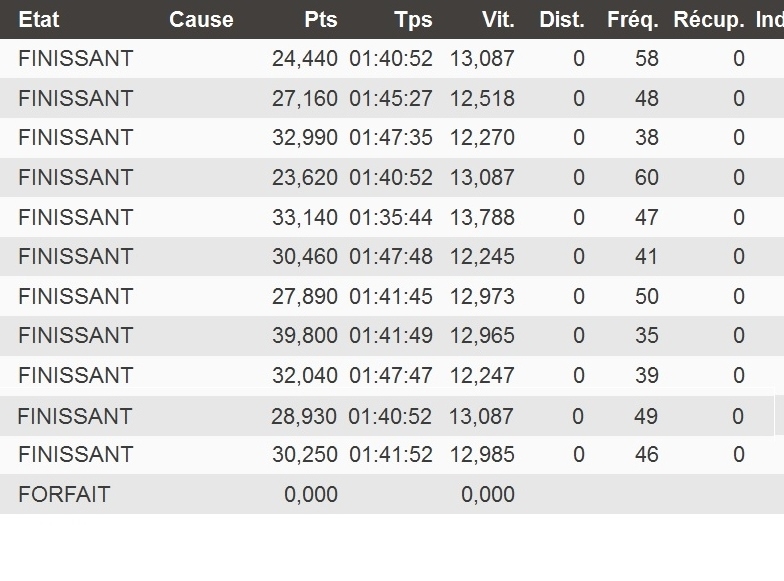The width and height of the screenshot is (784, 581).
Task: Sort by the Vit. column header
Action: 497,19
